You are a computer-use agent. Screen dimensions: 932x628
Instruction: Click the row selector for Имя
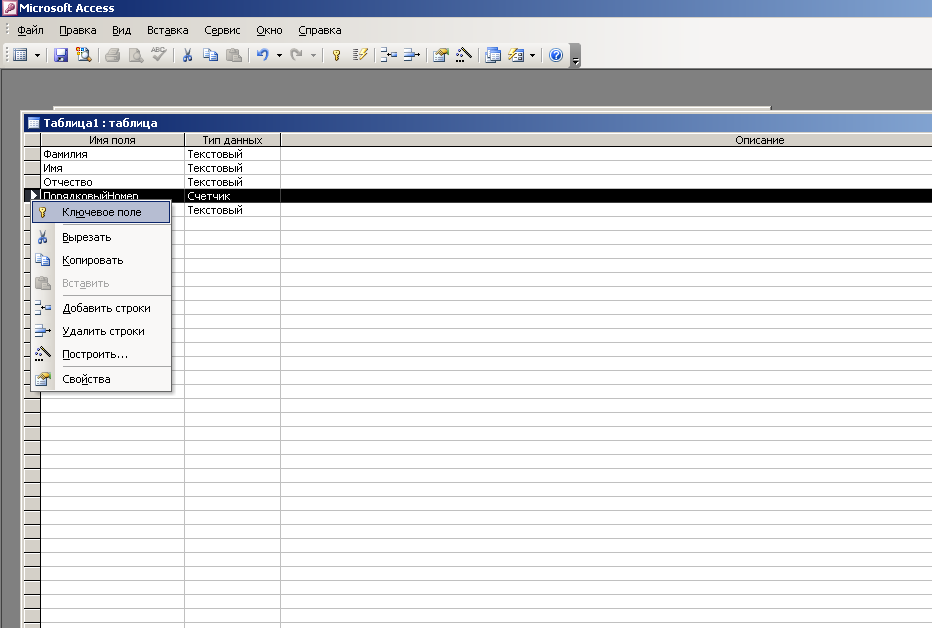click(32, 168)
